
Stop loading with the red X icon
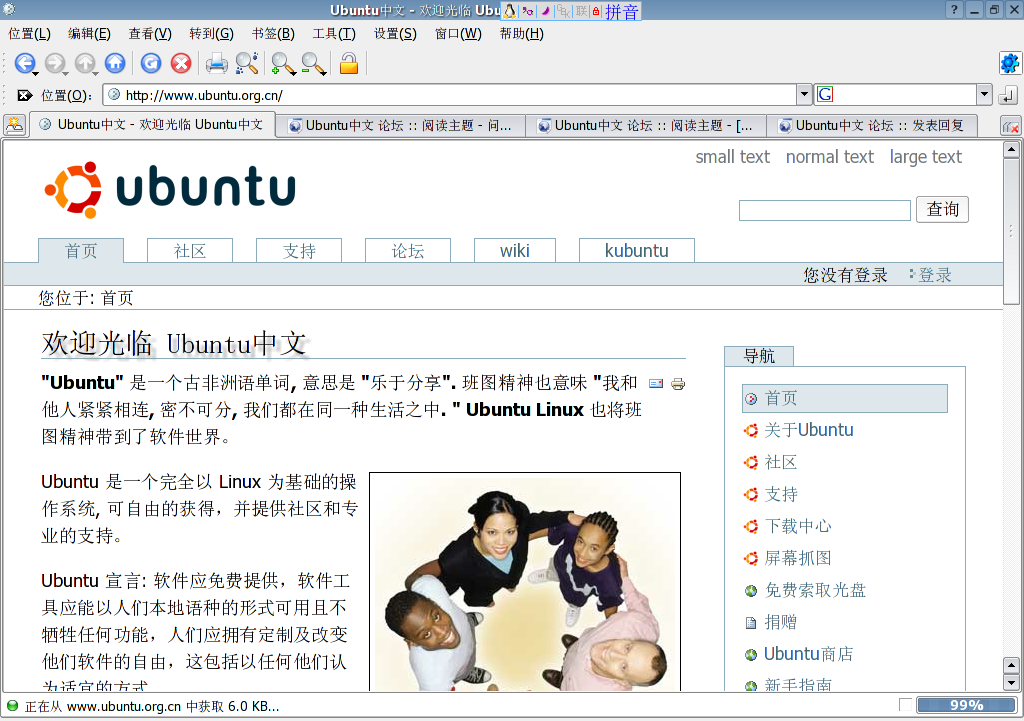(x=181, y=63)
